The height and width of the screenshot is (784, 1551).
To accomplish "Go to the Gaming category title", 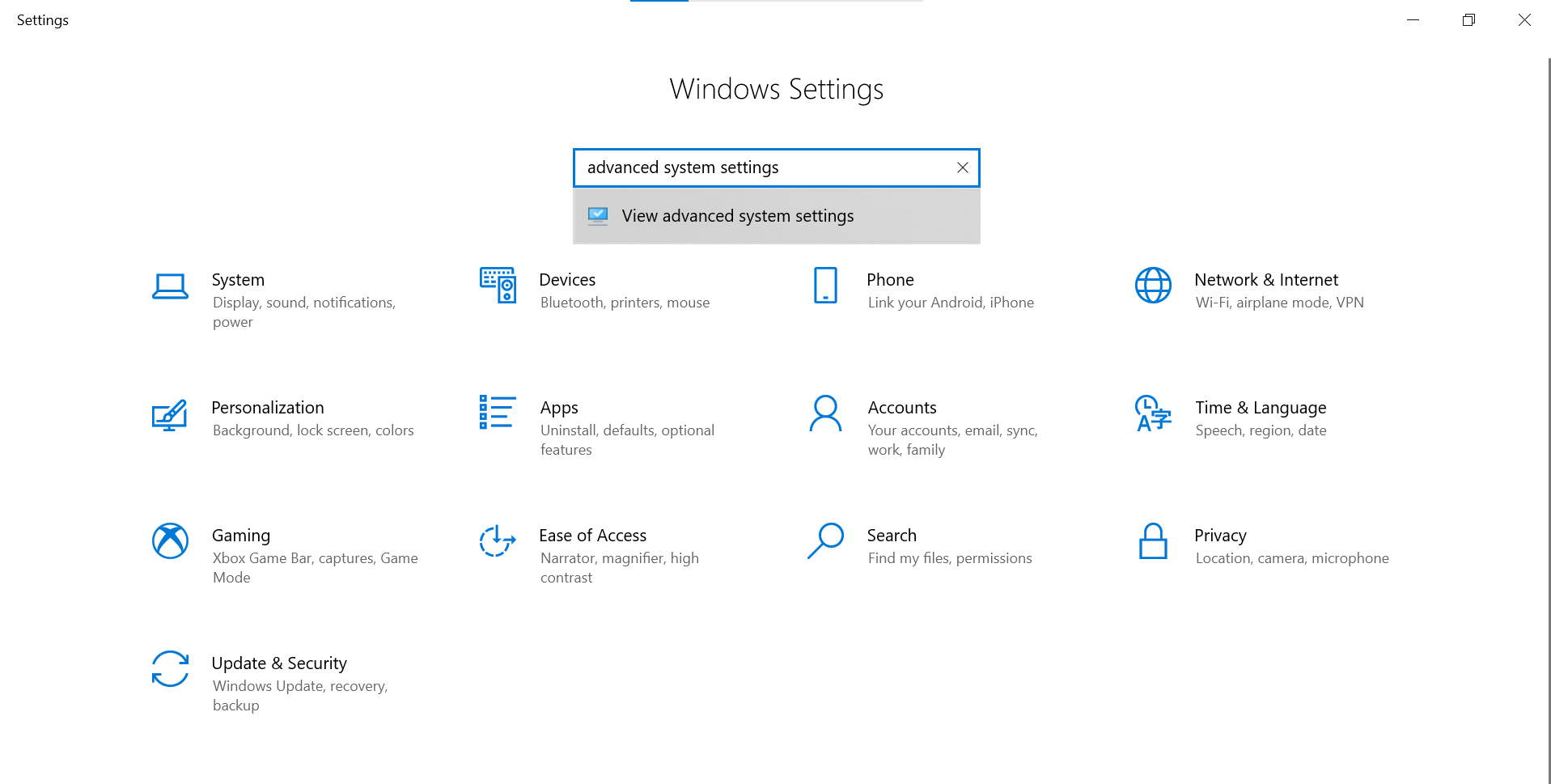I will pos(241,536).
